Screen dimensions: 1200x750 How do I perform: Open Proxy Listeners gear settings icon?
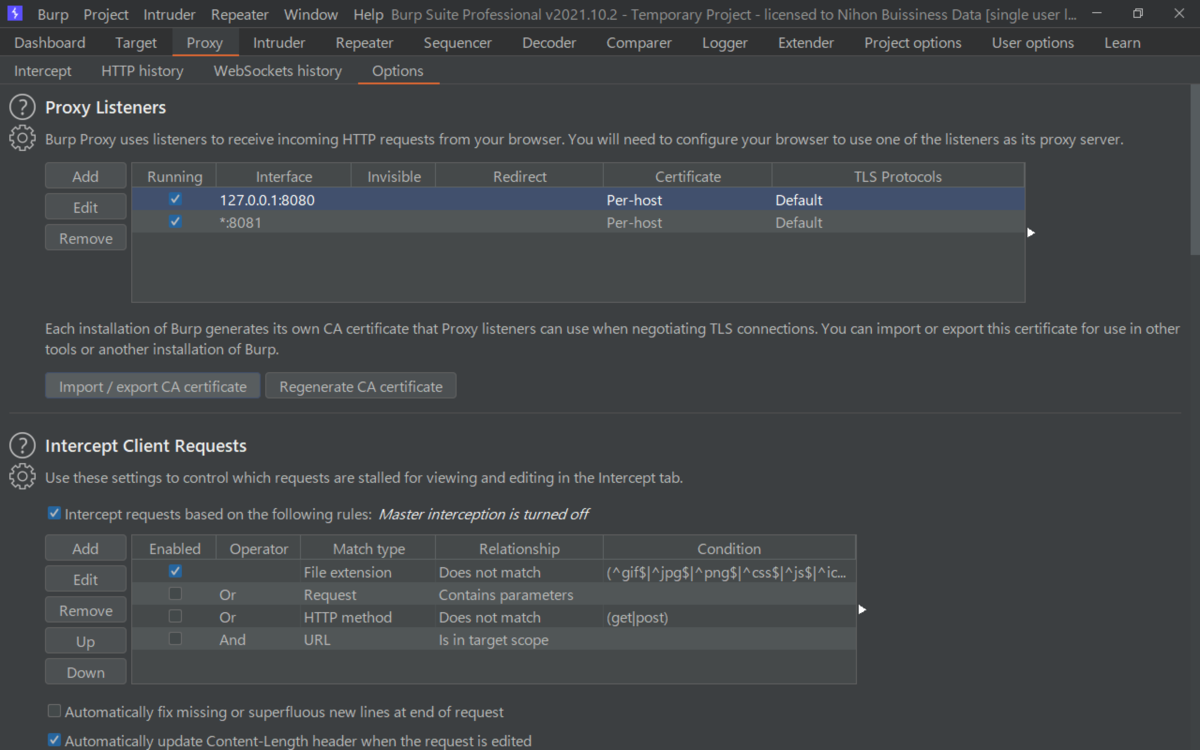click(22, 139)
